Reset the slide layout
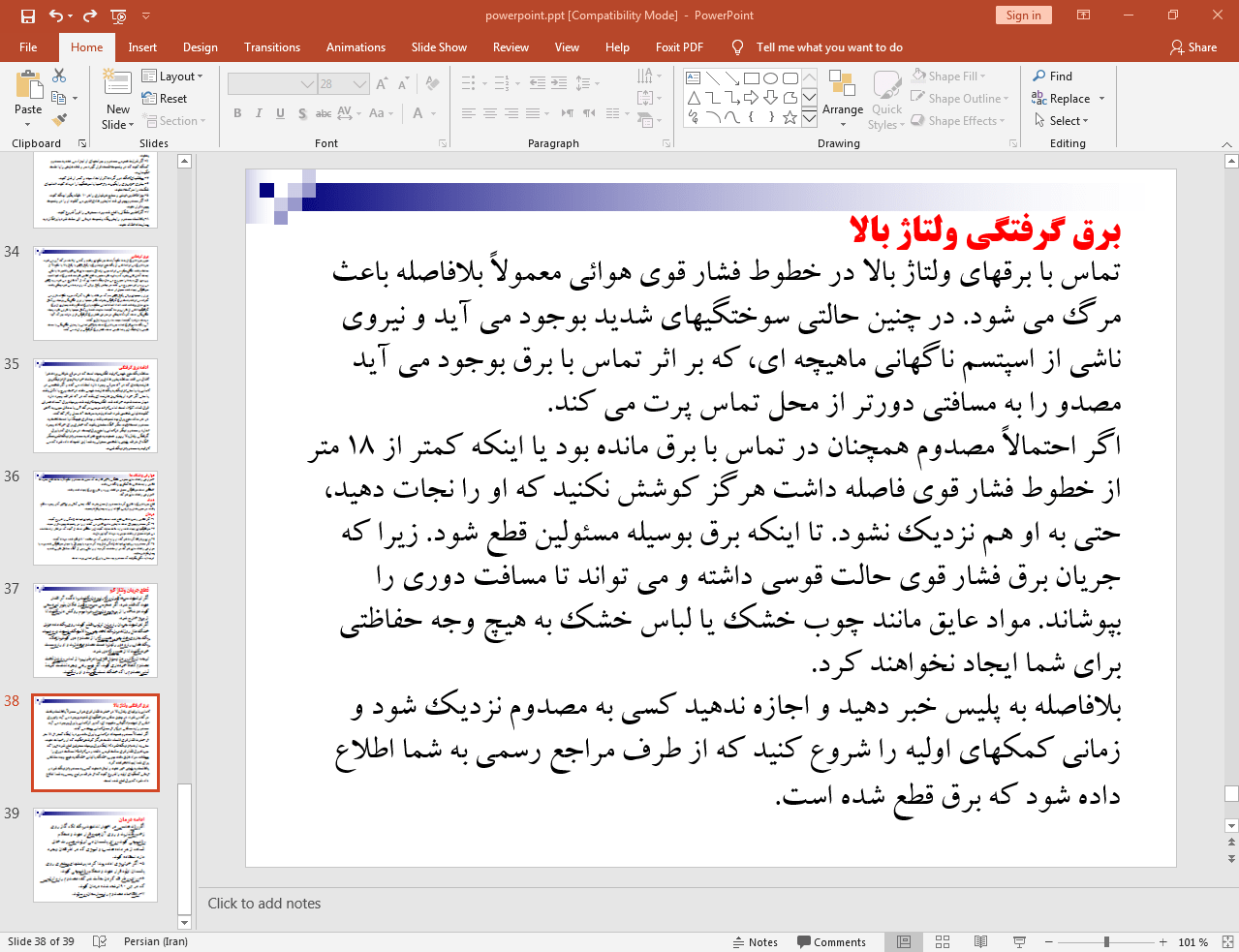Viewport: 1239px width, 952px height. pos(165,98)
